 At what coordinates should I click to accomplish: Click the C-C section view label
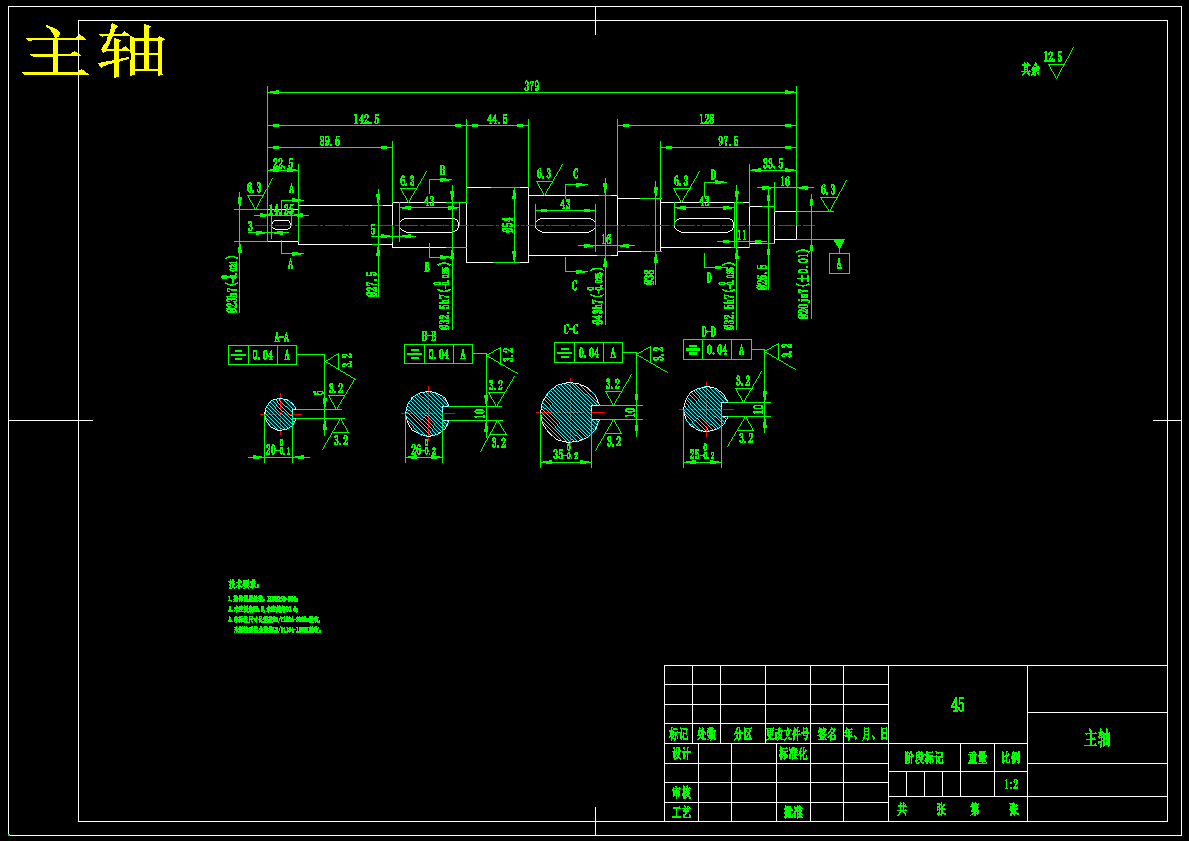pyautogui.click(x=571, y=329)
